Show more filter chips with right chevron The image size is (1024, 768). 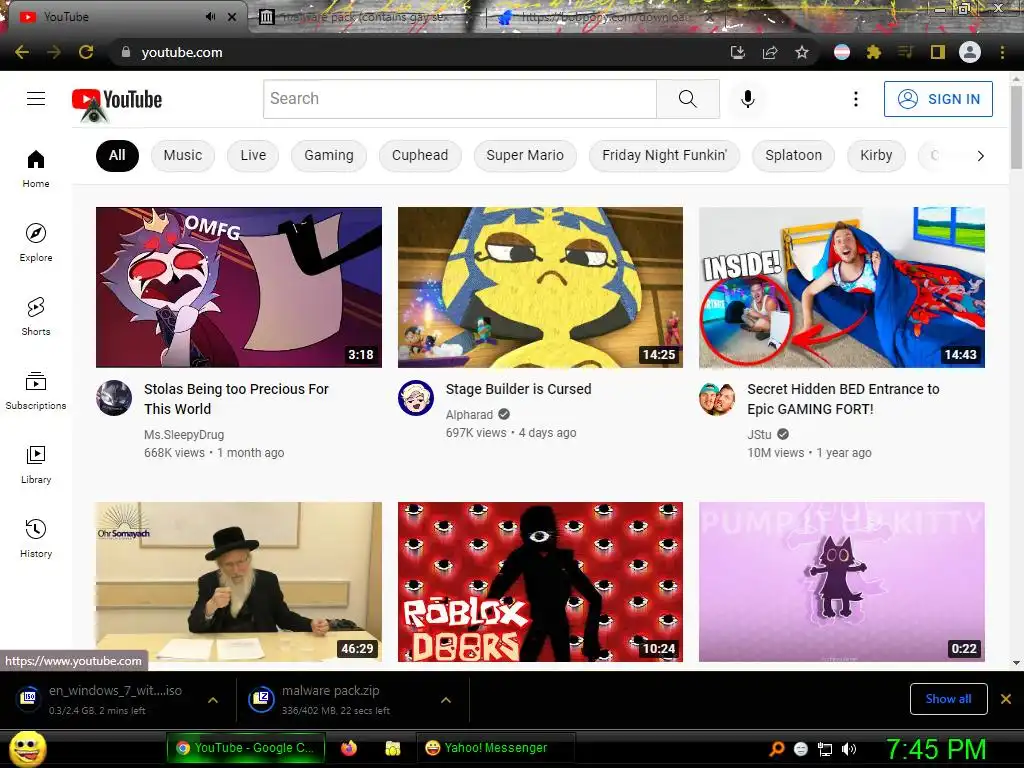pyautogui.click(x=980, y=155)
